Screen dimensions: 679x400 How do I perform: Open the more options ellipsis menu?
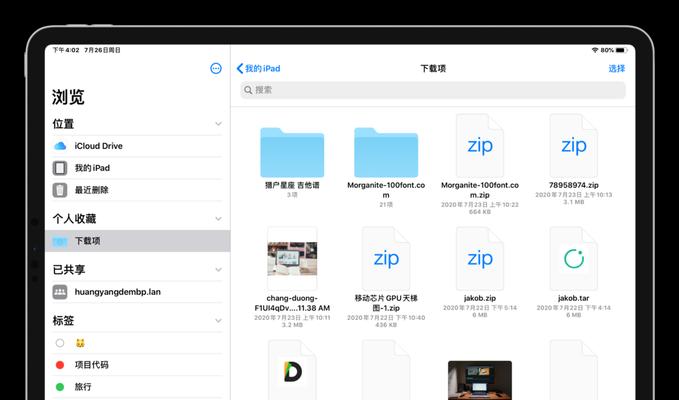(216, 68)
